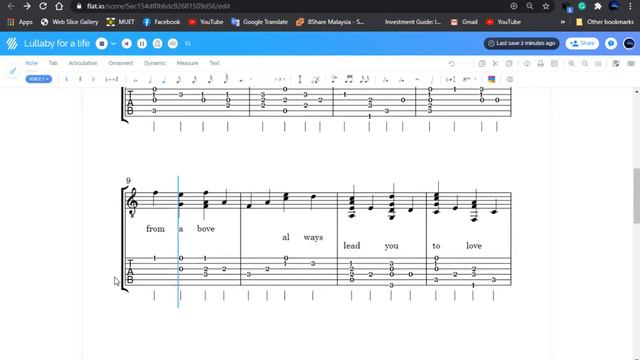
Task: Open the Google Translate bookmark
Action: pyautogui.click(x=260, y=22)
